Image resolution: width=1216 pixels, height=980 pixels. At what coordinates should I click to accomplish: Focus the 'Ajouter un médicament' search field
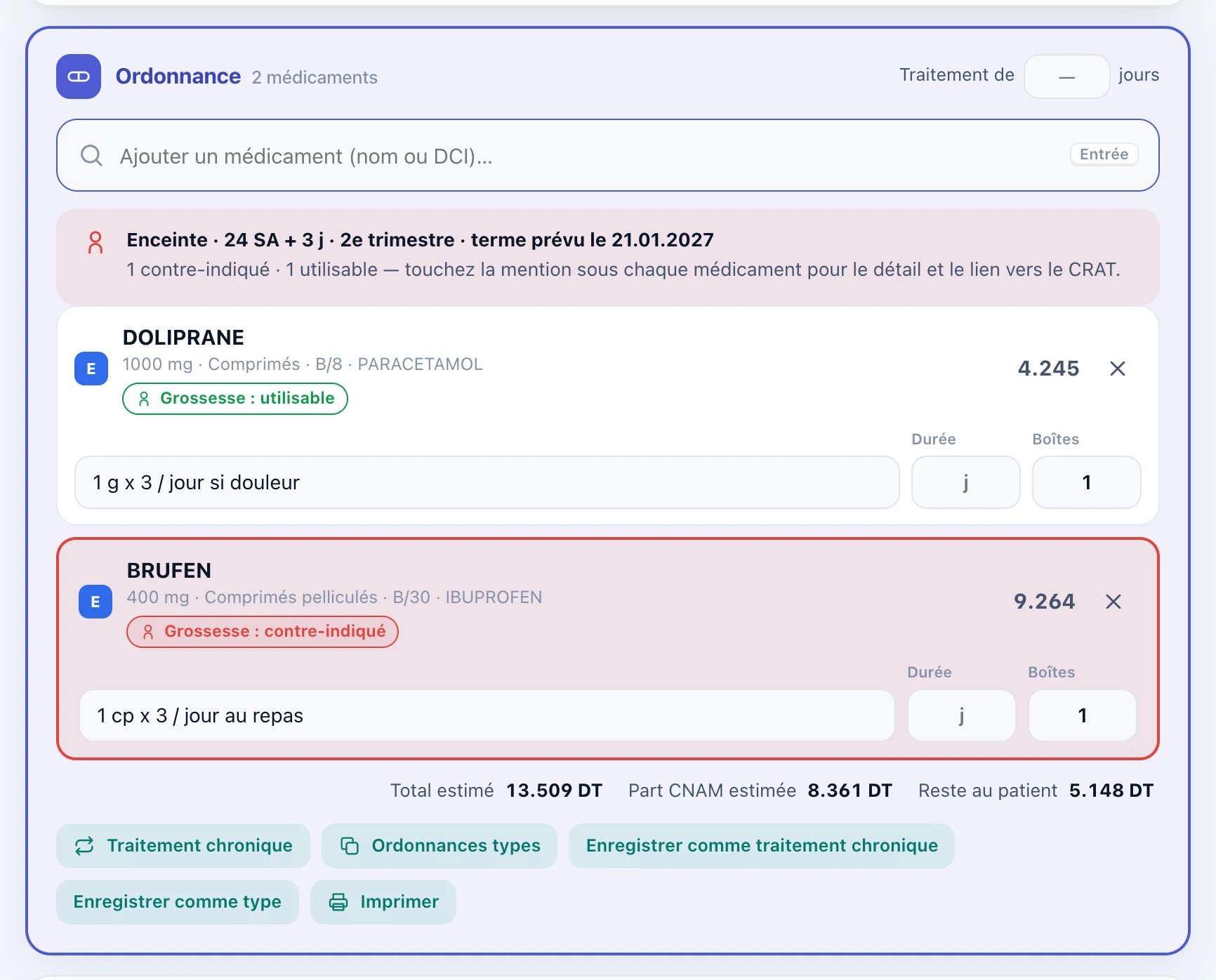(x=608, y=155)
